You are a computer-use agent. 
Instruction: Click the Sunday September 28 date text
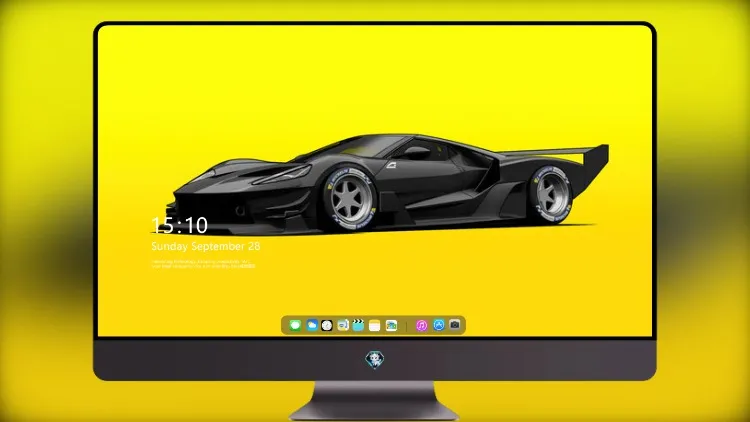(x=206, y=246)
